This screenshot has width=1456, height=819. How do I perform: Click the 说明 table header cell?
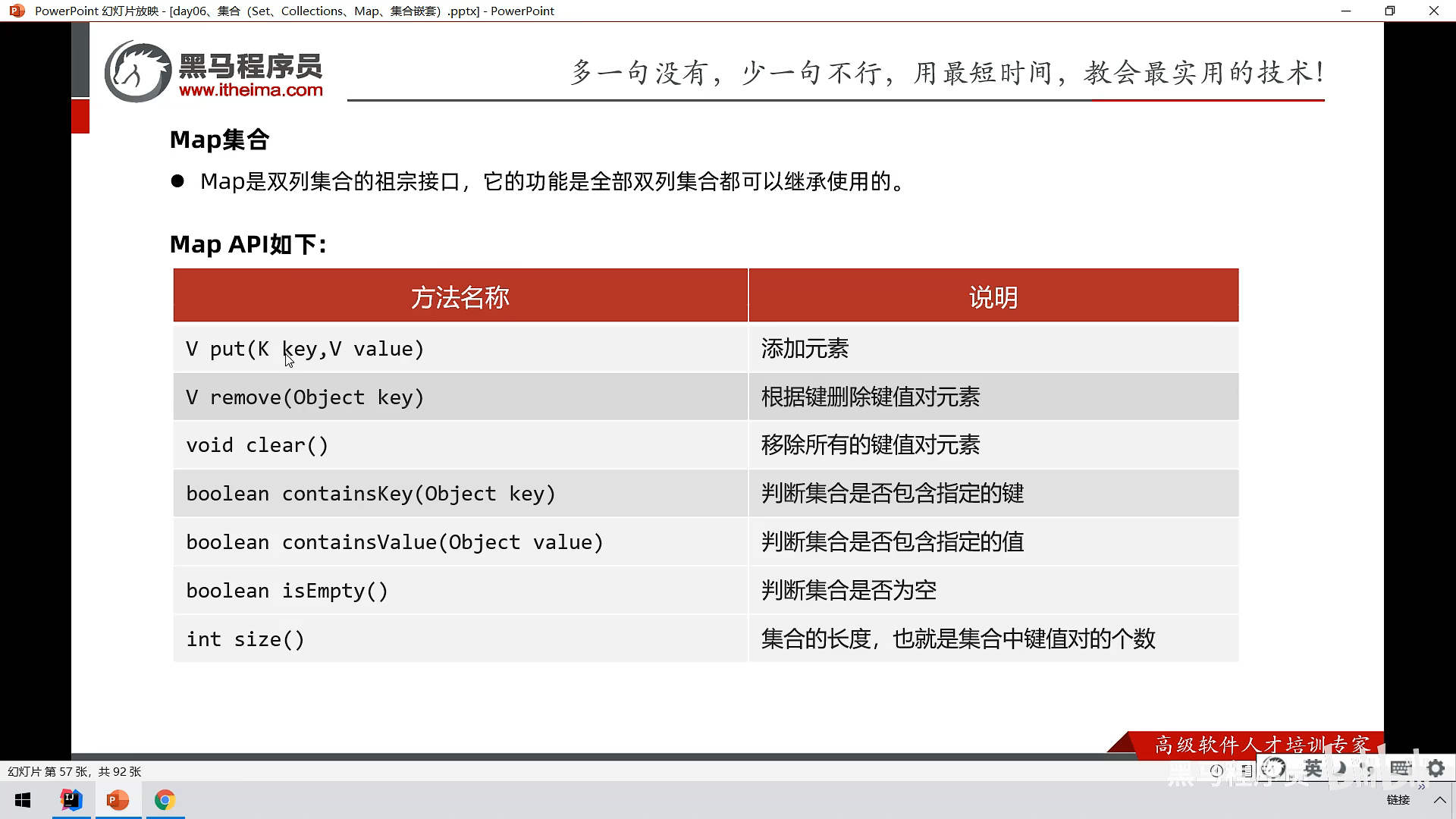pyautogui.click(x=993, y=297)
